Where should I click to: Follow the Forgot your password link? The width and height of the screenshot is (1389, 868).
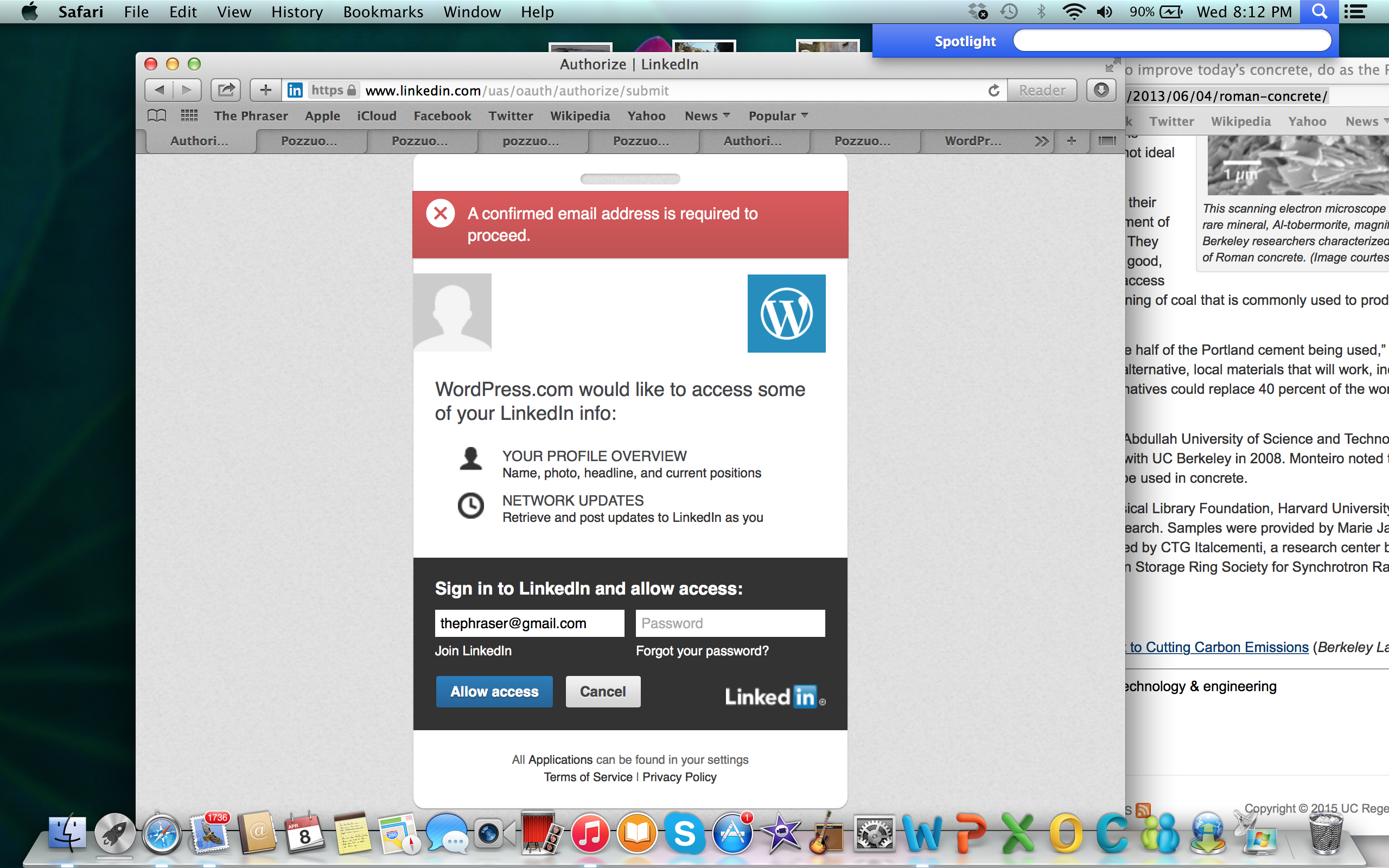pyautogui.click(x=702, y=651)
